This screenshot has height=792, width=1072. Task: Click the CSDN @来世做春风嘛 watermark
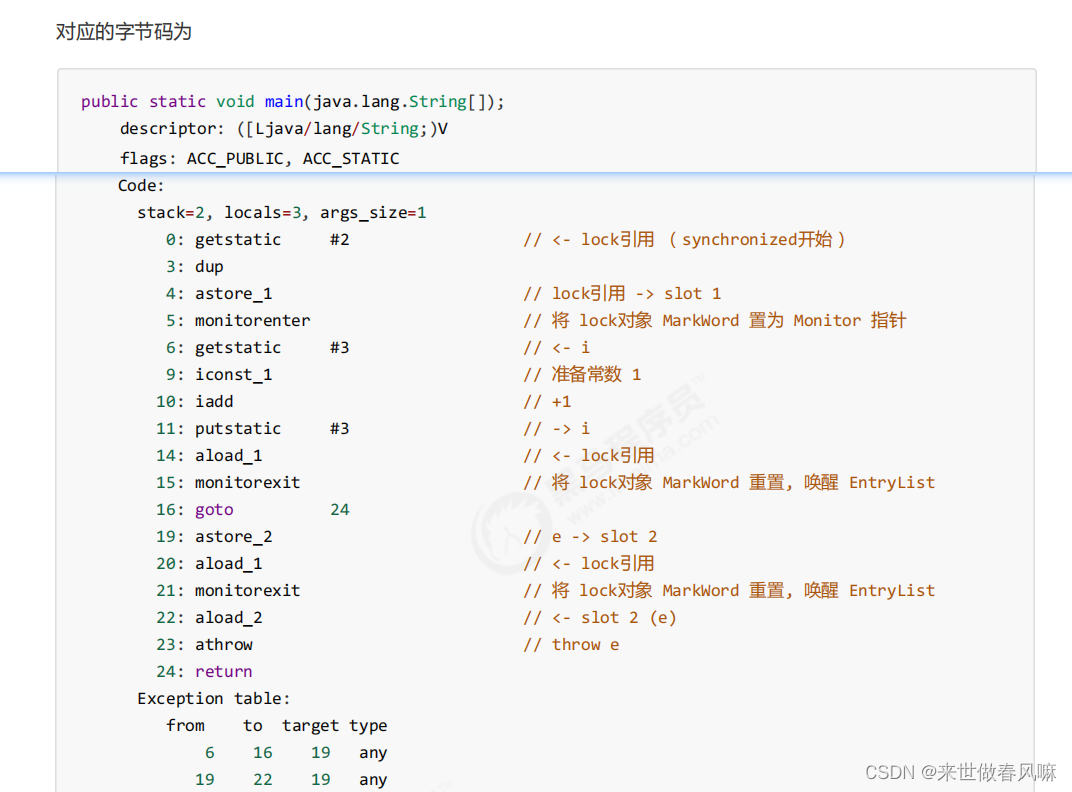pos(960,772)
